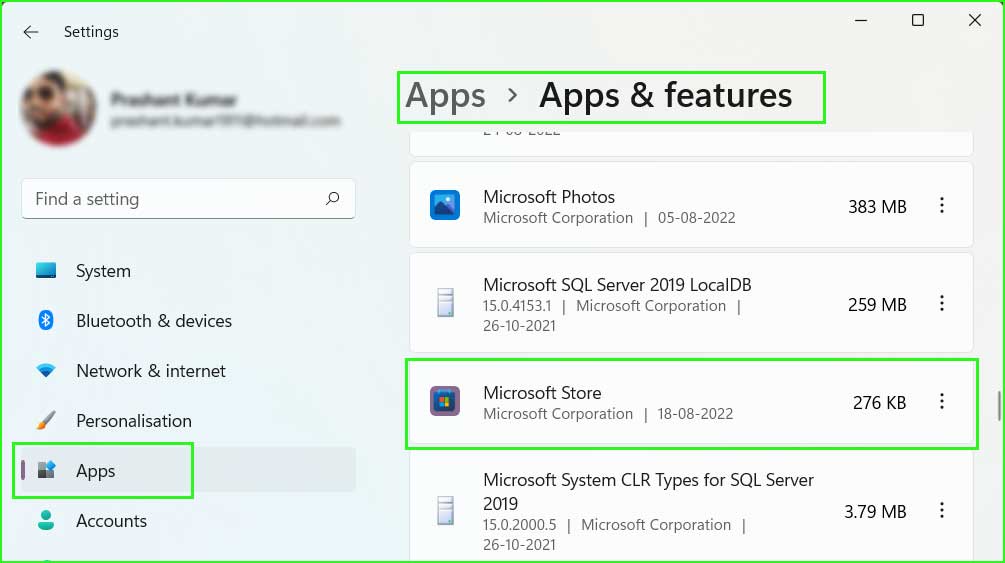Open Network & internet settings

pyautogui.click(x=188, y=371)
